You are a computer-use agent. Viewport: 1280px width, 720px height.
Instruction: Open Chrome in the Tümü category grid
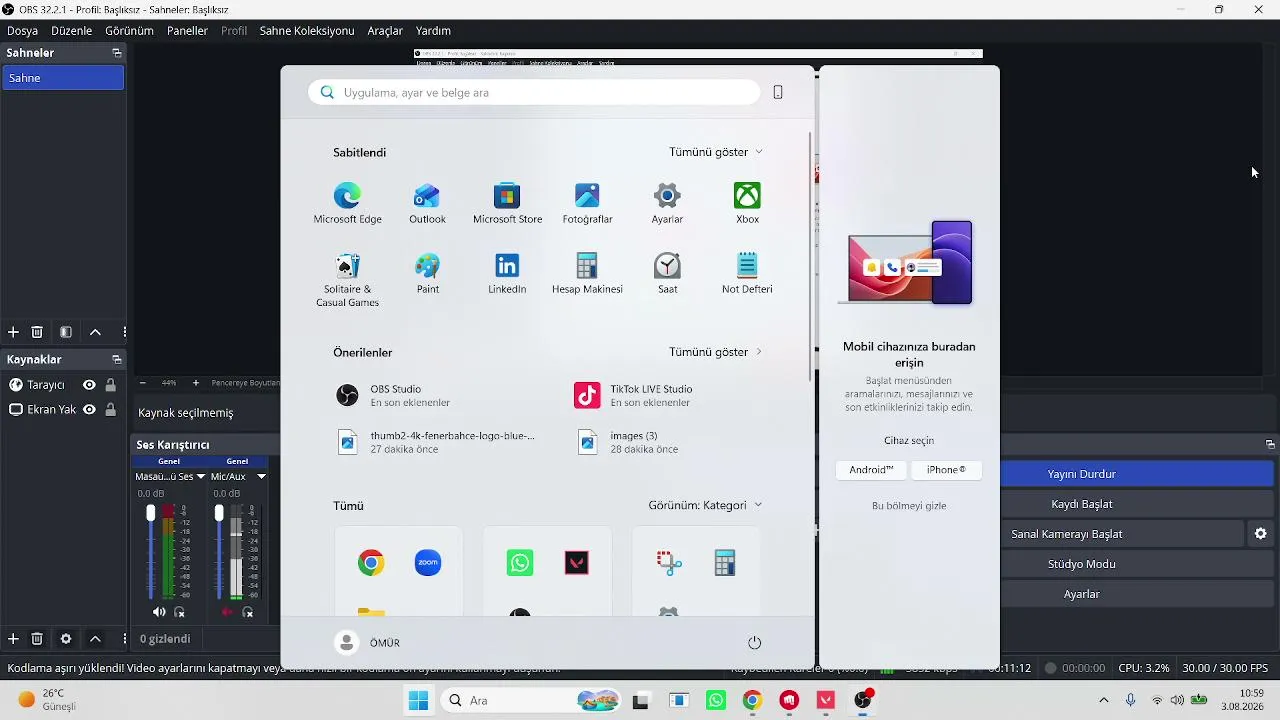(371, 563)
